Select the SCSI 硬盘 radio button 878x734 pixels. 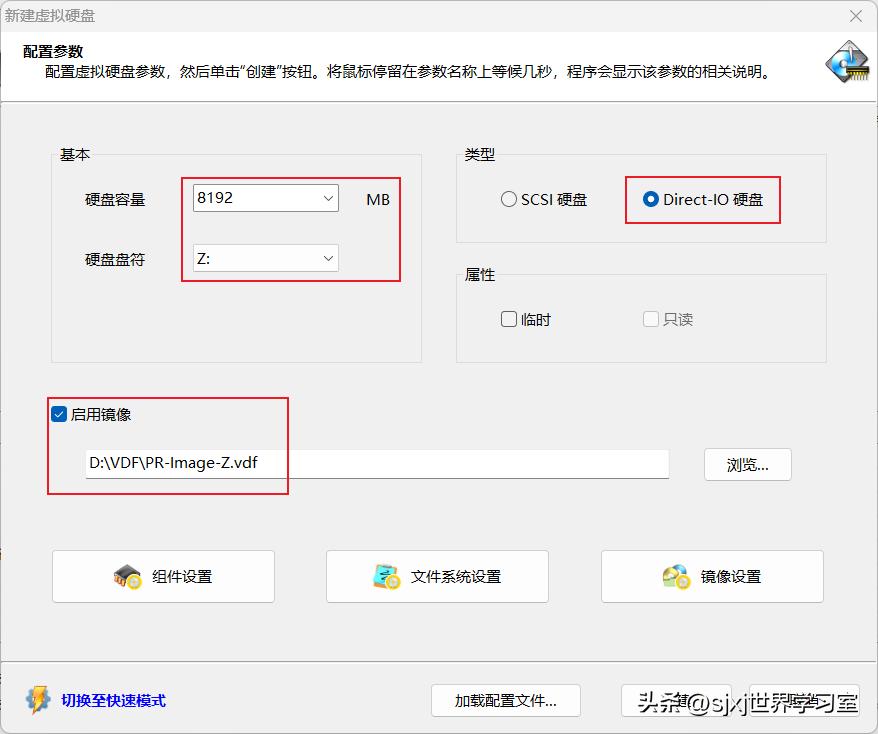(x=509, y=199)
